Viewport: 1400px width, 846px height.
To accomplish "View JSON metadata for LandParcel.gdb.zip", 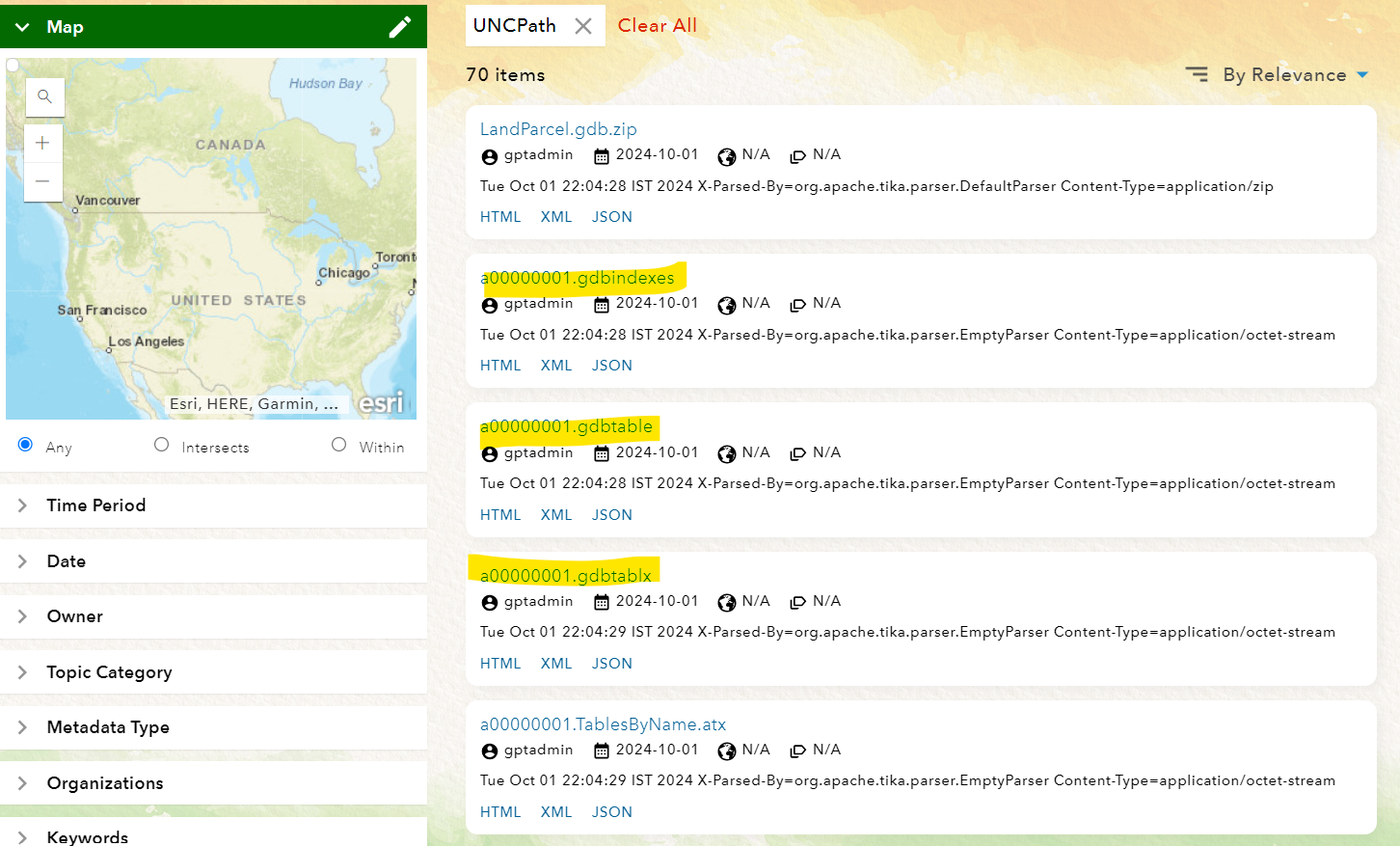I will (x=612, y=217).
